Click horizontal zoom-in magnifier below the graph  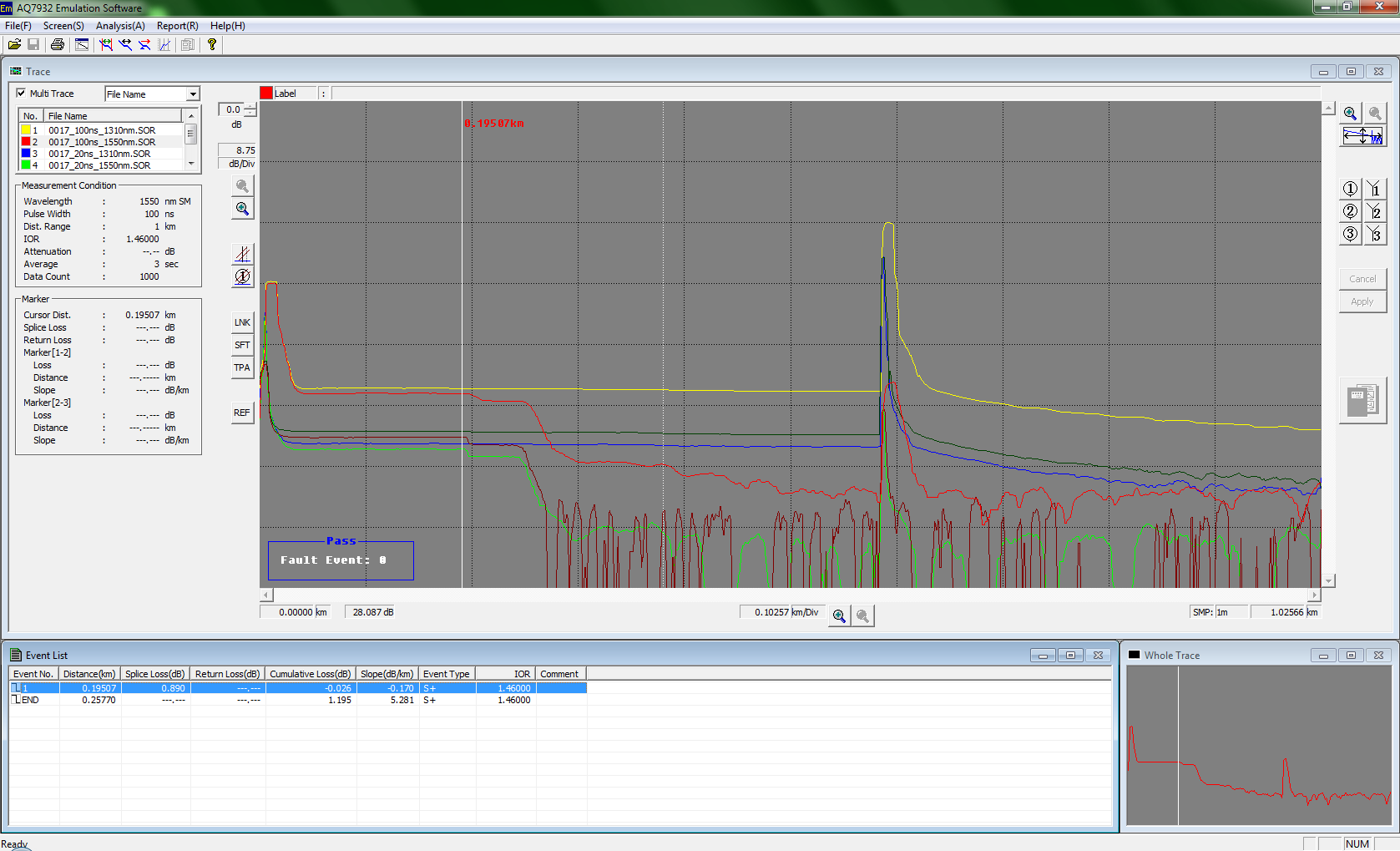click(839, 616)
